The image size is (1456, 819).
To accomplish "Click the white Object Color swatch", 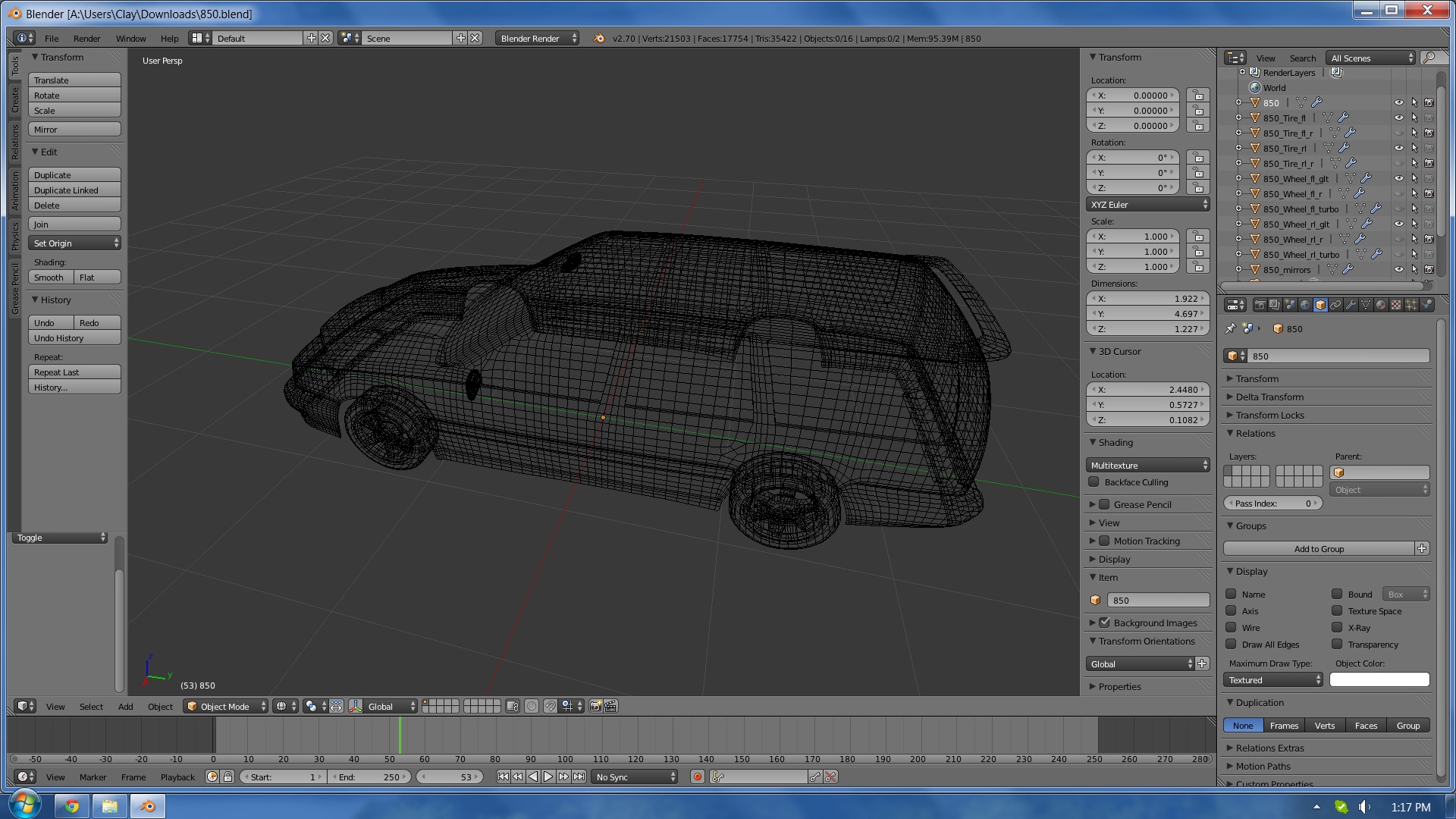I will [1379, 680].
